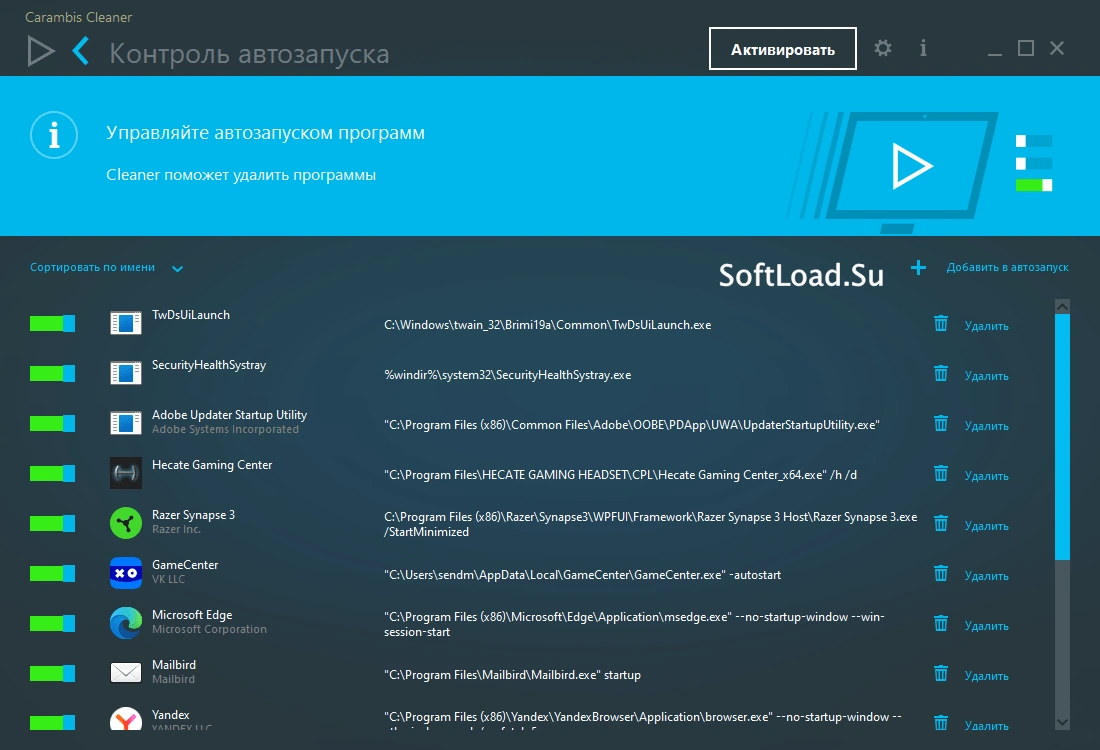Click the GameCenter.exe -autostart path text

[x=582, y=575]
